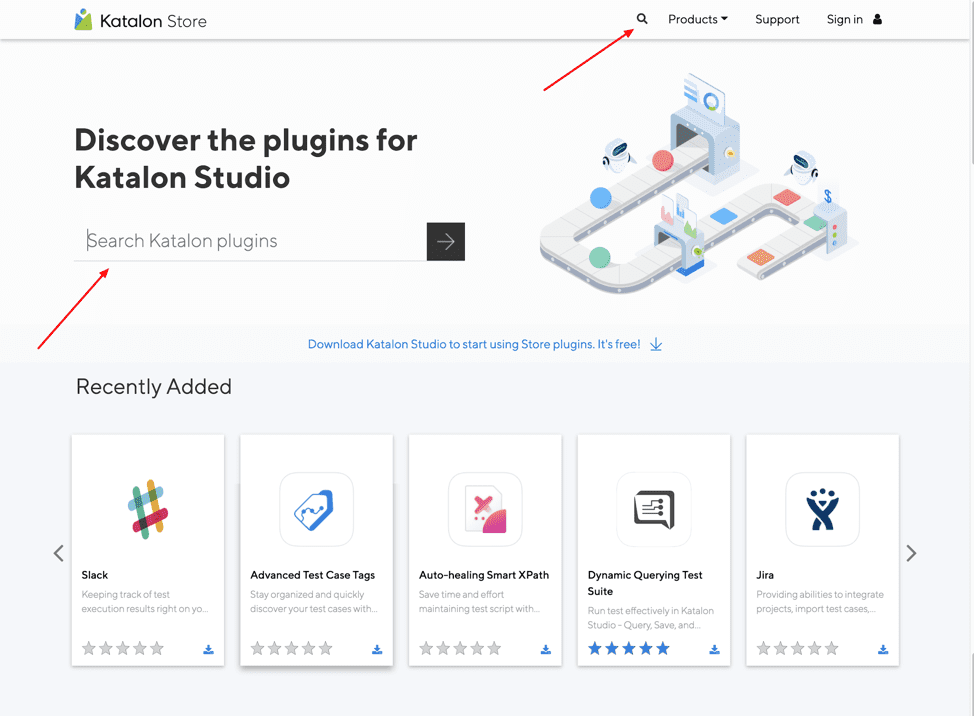Download Dynamic Querying Test Suite via download icon

714,650
